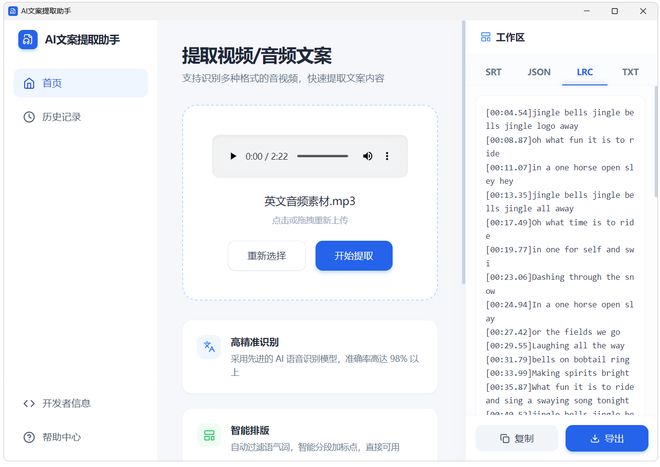Click lyric line at [00:19.77]
Image resolution: width=660 pixels, height=467 pixels.
pos(560,256)
